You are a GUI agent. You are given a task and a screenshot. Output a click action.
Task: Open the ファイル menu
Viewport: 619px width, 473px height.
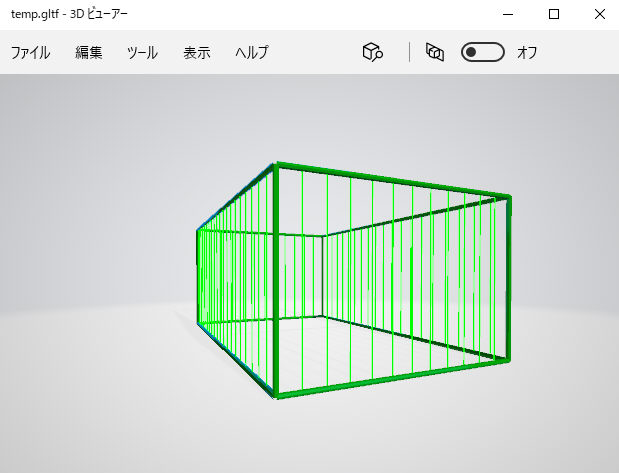coord(30,53)
